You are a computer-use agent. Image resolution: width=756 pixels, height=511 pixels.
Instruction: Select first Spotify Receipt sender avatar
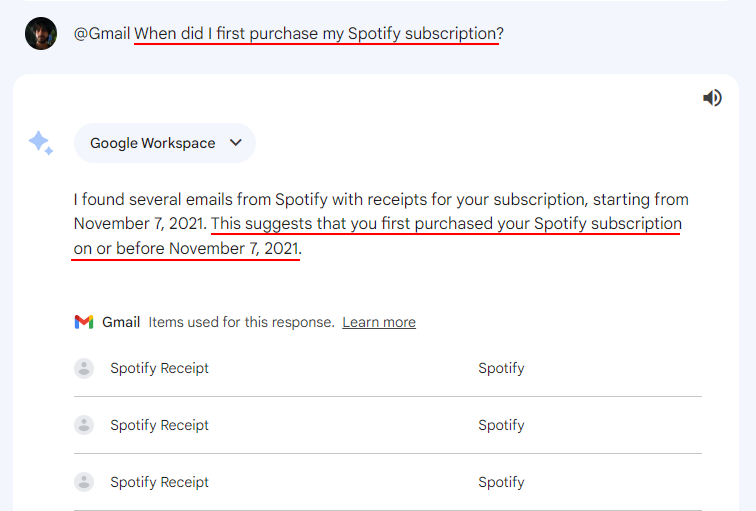tap(84, 368)
